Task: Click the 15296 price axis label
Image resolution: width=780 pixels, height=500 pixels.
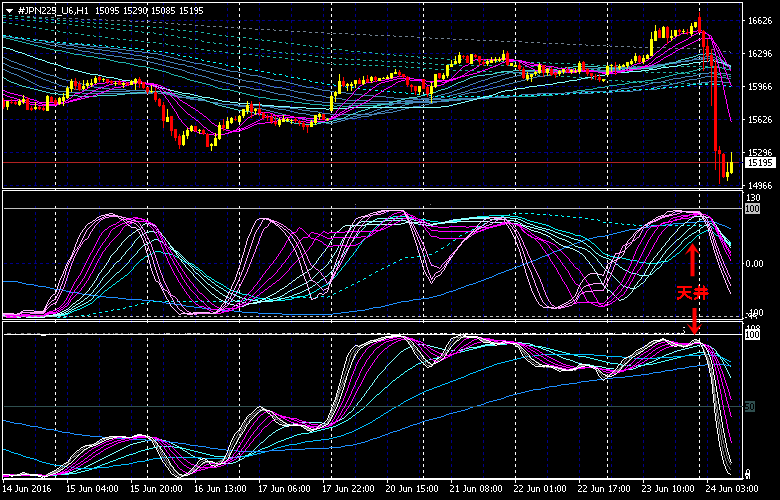Action: [x=760, y=152]
